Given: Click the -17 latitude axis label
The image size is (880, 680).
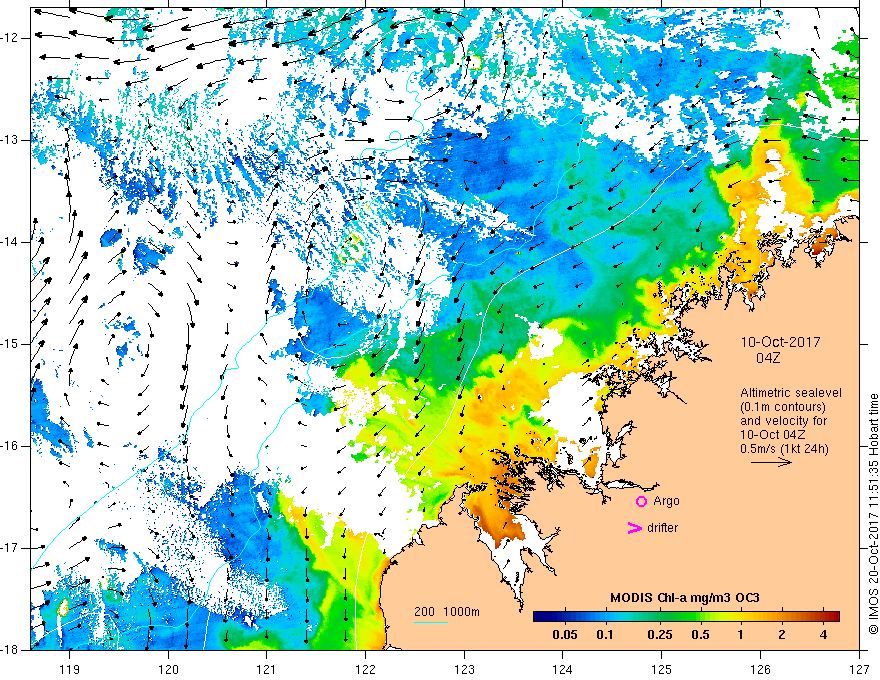Looking at the screenshot, I should click(x=10, y=548).
